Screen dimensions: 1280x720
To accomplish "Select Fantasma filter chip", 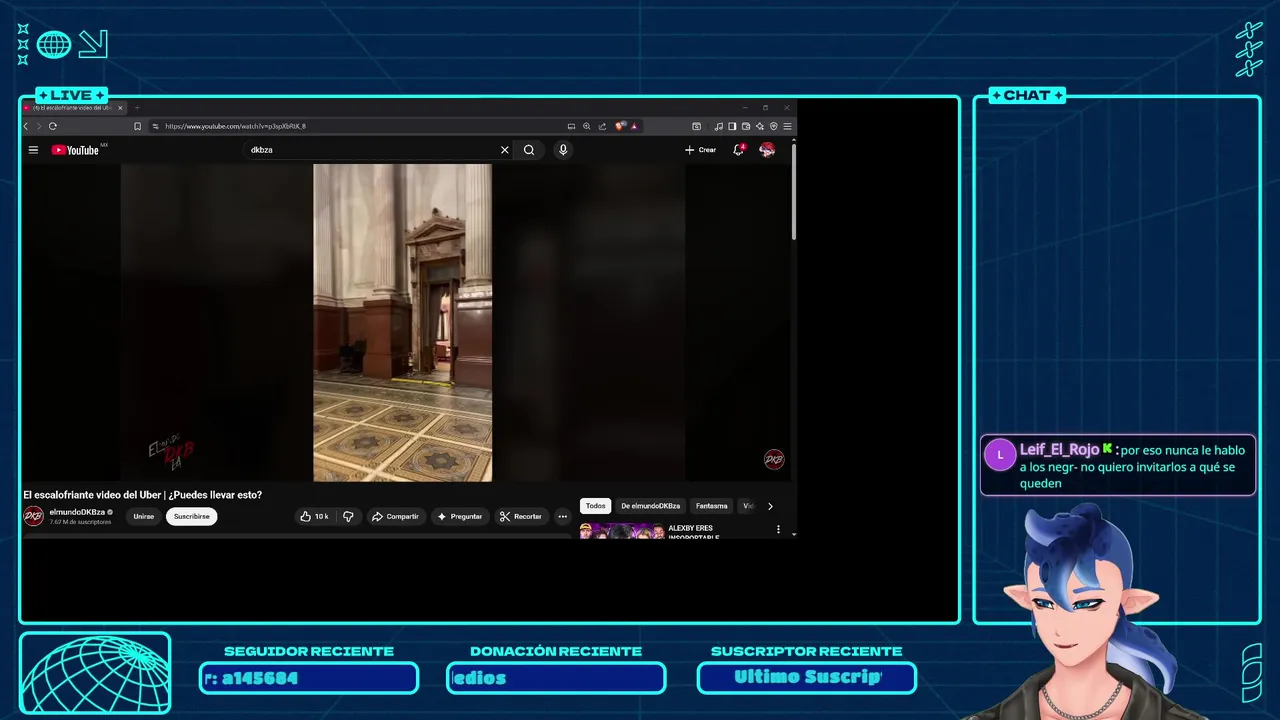I will [x=712, y=506].
